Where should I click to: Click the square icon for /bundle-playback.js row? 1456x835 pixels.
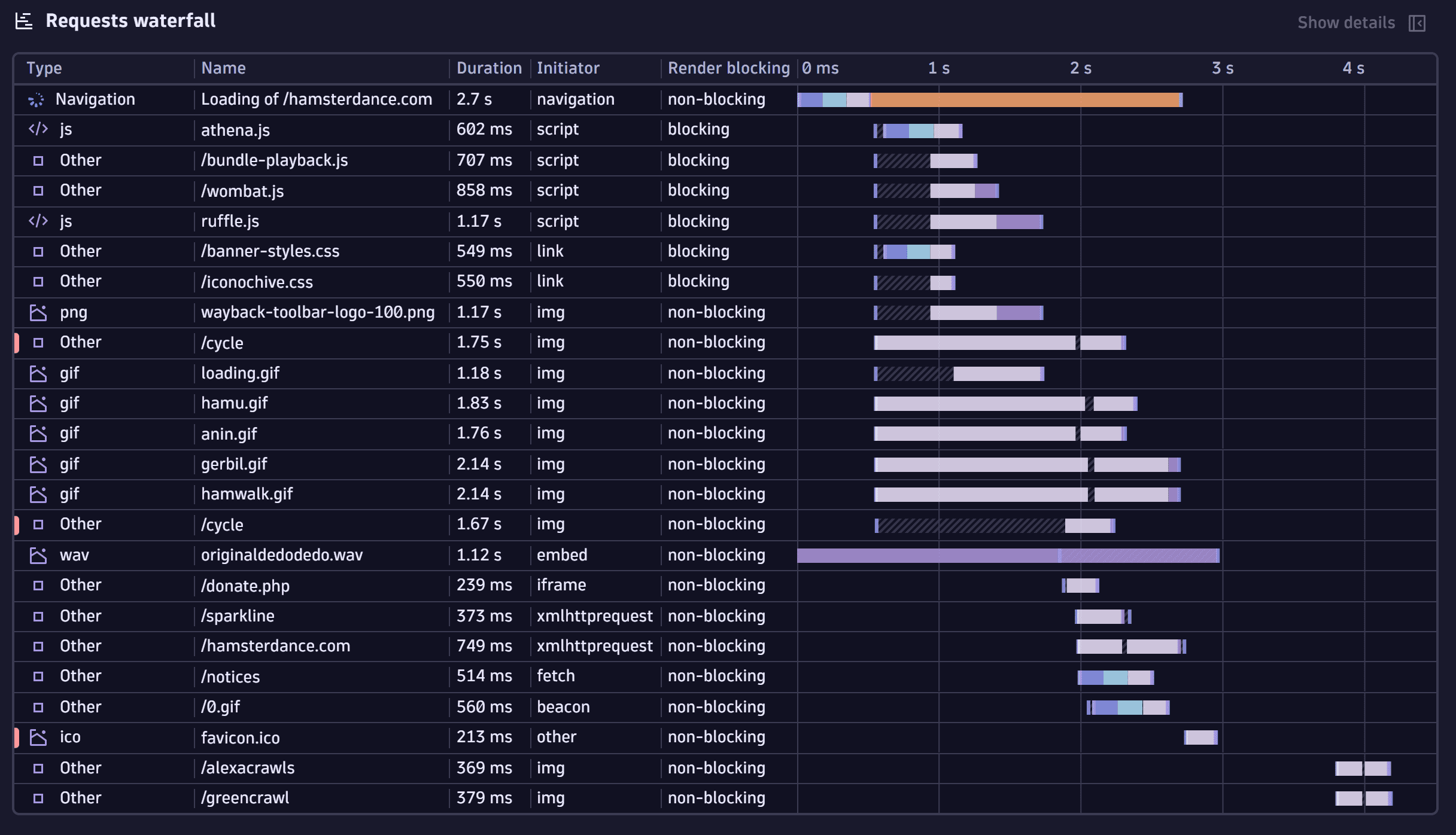(x=38, y=160)
